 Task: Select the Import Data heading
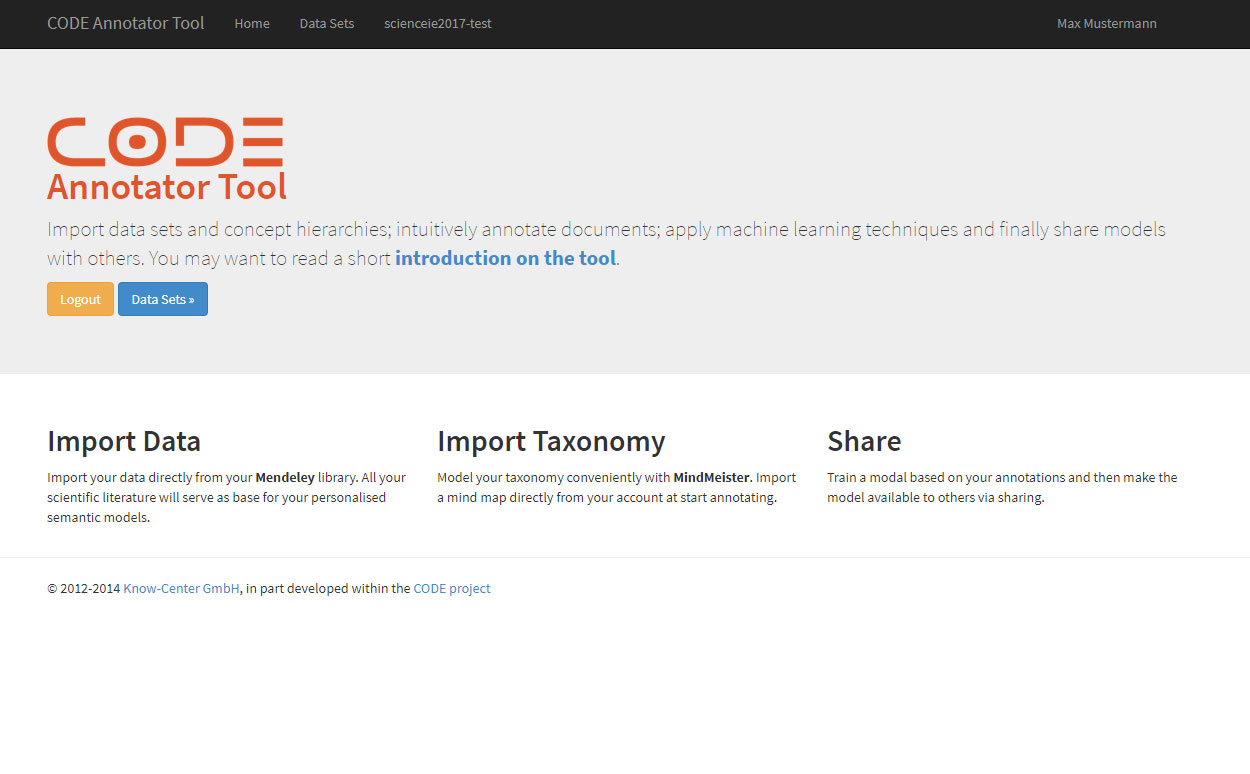pos(124,441)
